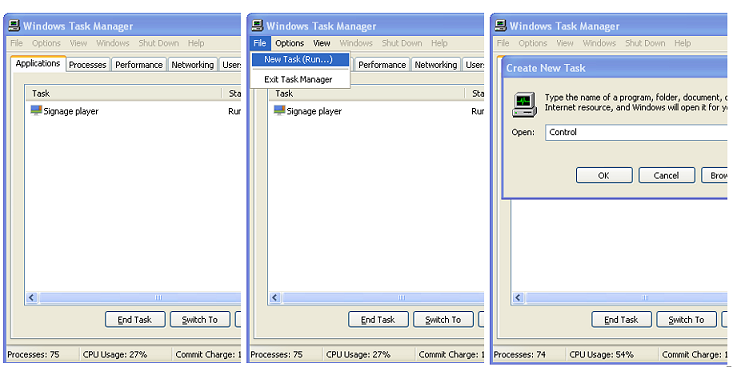Choose Exit Task Manager from the File menu
Image resolution: width=733 pixels, height=367 pixels.
300,79
